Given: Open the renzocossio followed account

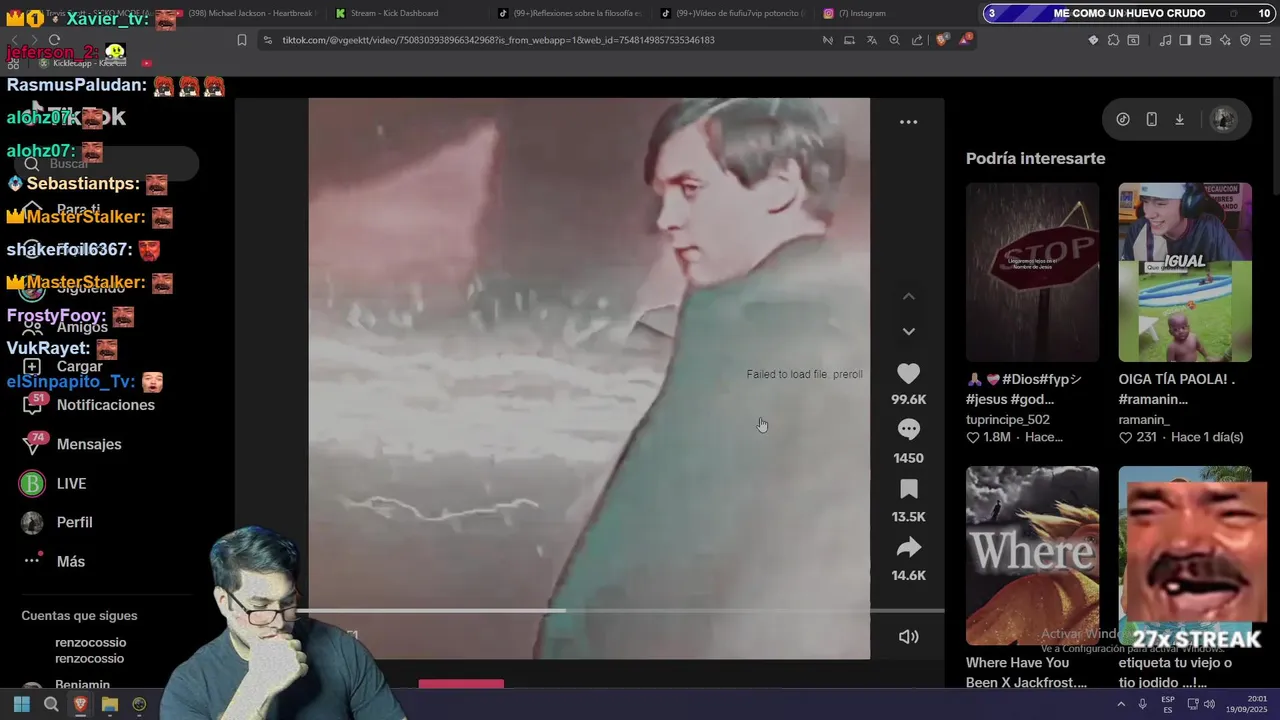Looking at the screenshot, I should point(90,650).
